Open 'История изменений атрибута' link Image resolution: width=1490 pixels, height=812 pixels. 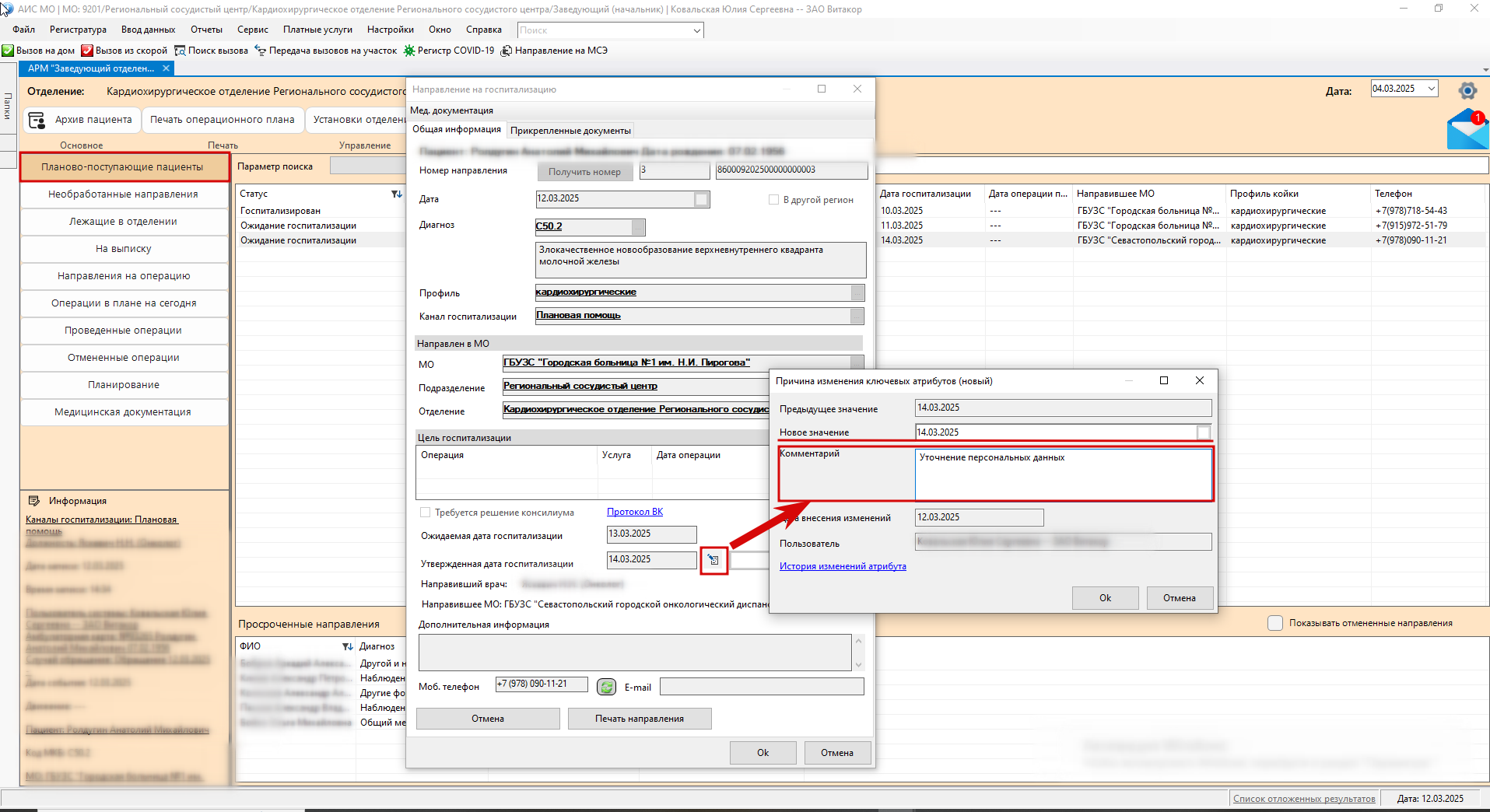click(x=843, y=566)
